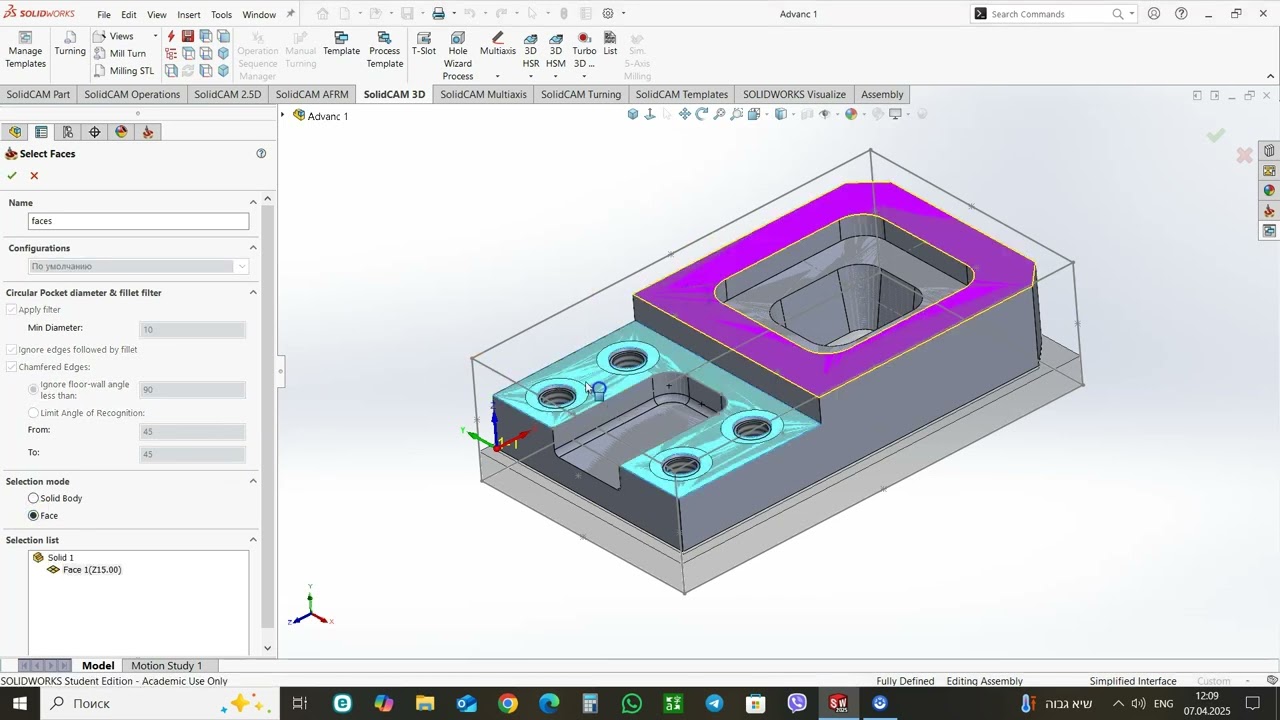
Task: Expand the Advanc 1 tree in viewport
Action: tap(283, 116)
